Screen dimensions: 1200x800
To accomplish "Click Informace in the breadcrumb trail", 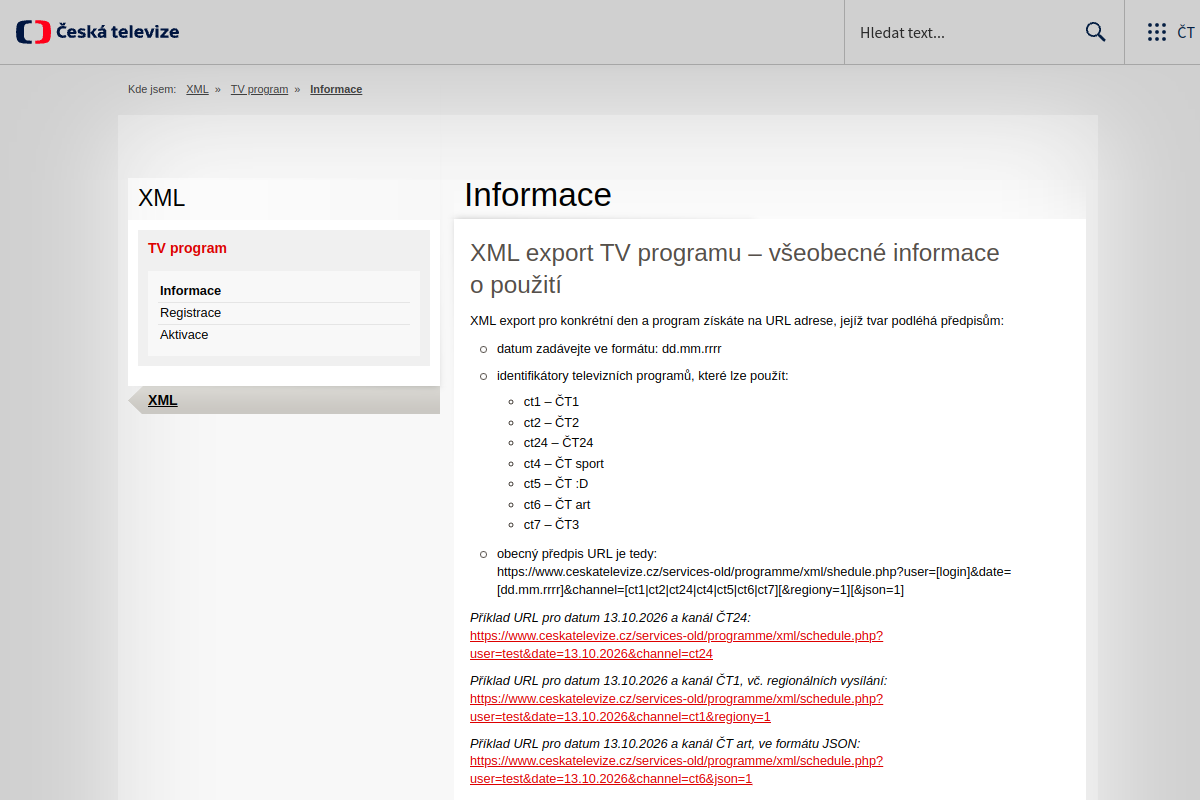I will 336,89.
